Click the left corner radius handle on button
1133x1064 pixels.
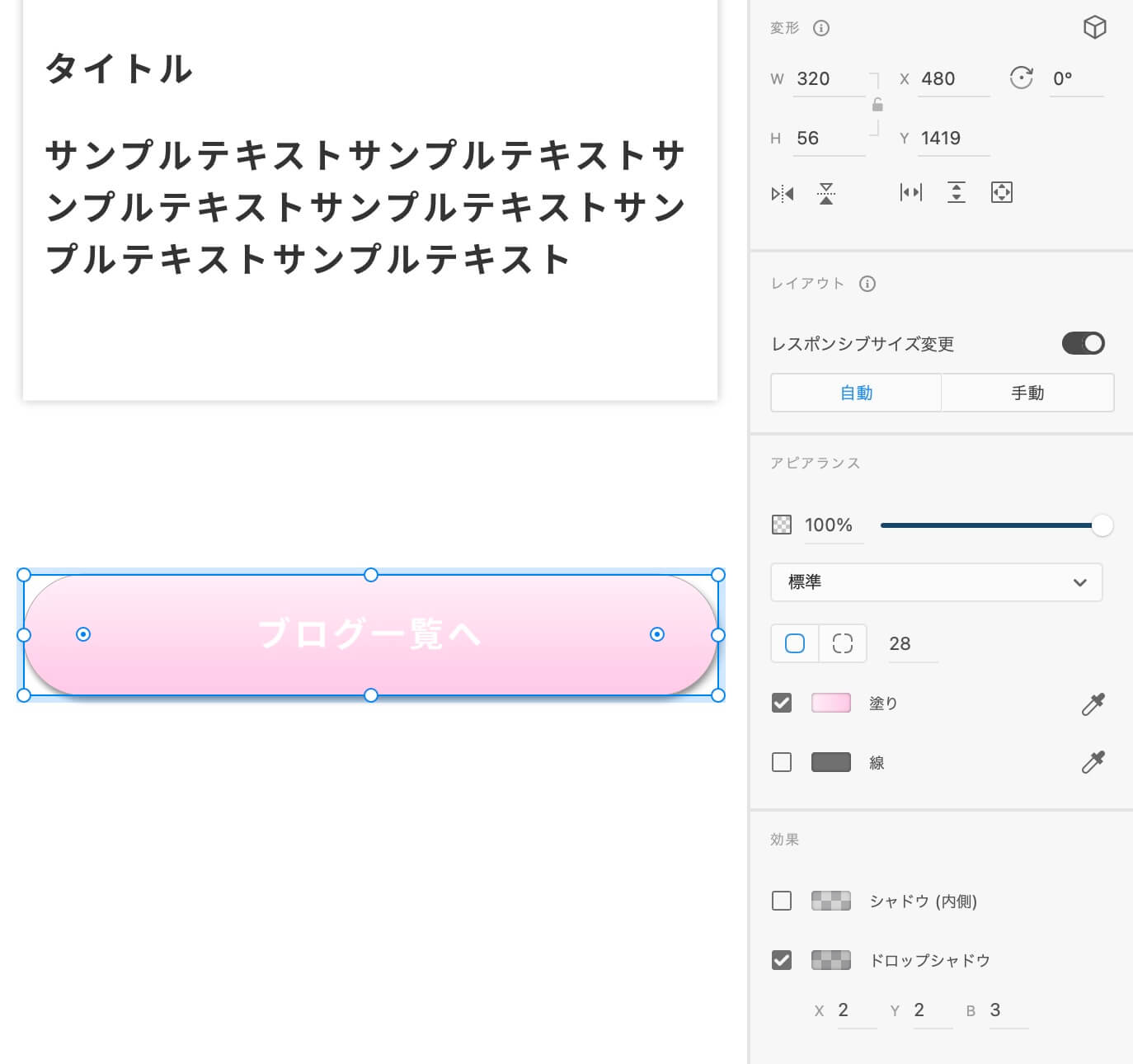click(83, 634)
